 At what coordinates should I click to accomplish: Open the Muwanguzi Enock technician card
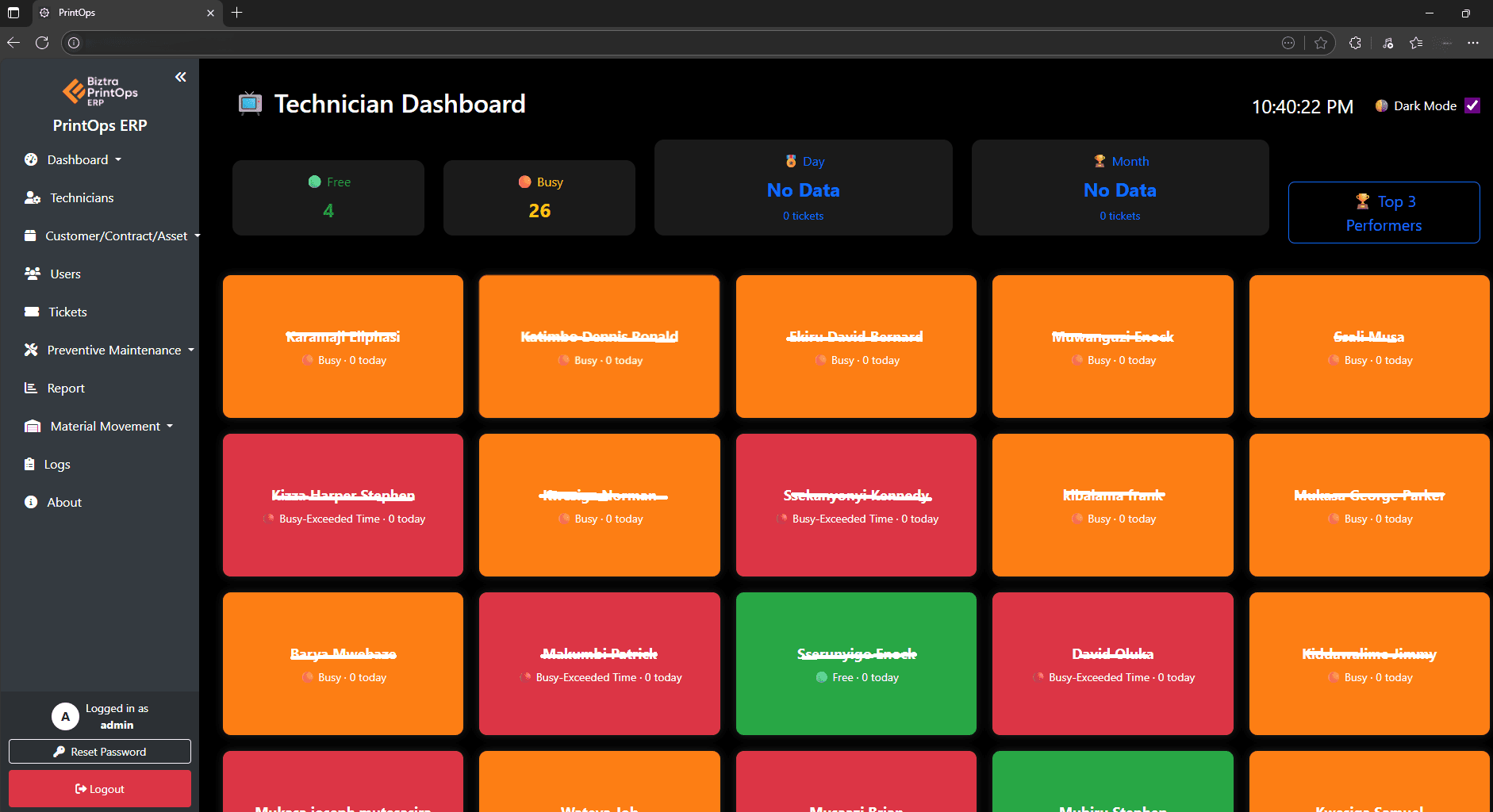[x=1112, y=347]
